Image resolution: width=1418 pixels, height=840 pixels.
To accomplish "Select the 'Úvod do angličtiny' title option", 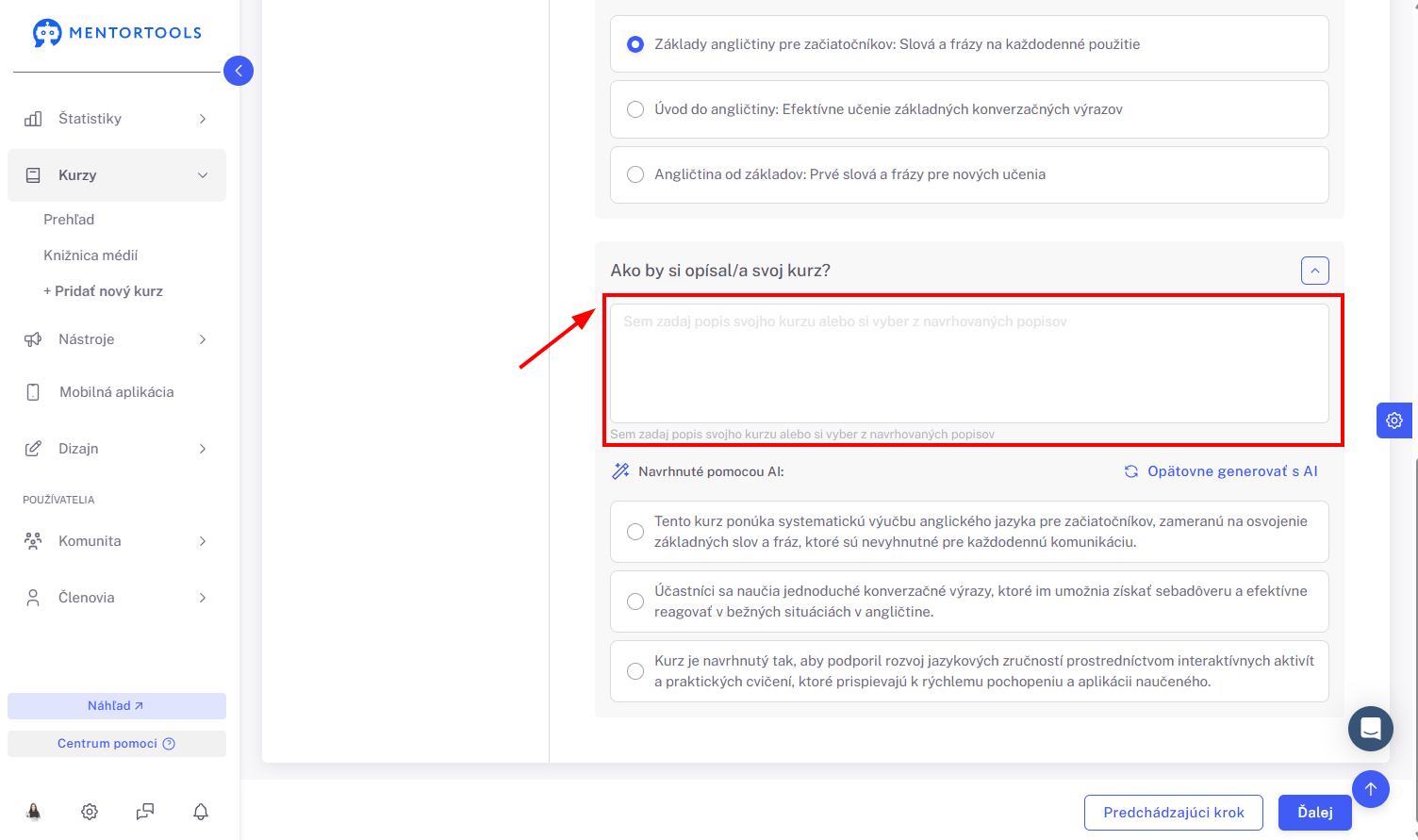I will (969, 109).
